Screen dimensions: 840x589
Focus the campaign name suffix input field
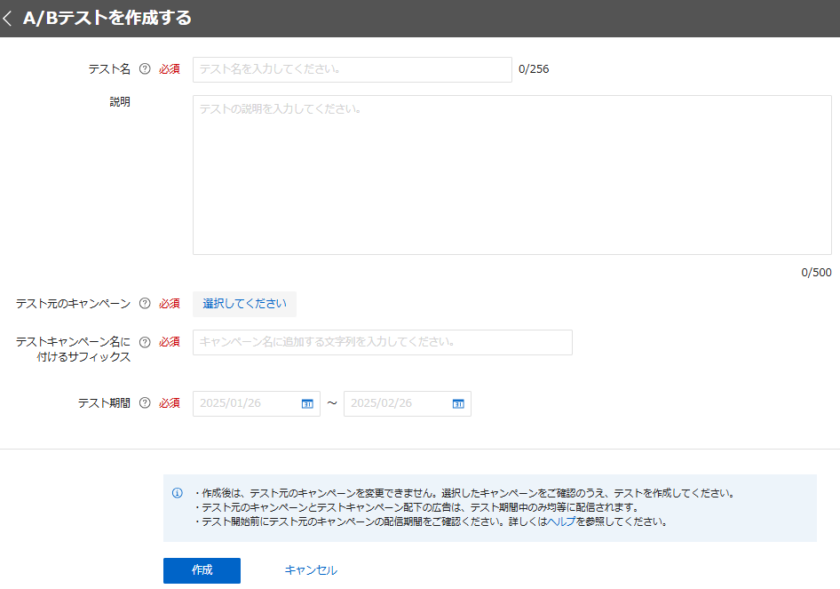pos(382,342)
